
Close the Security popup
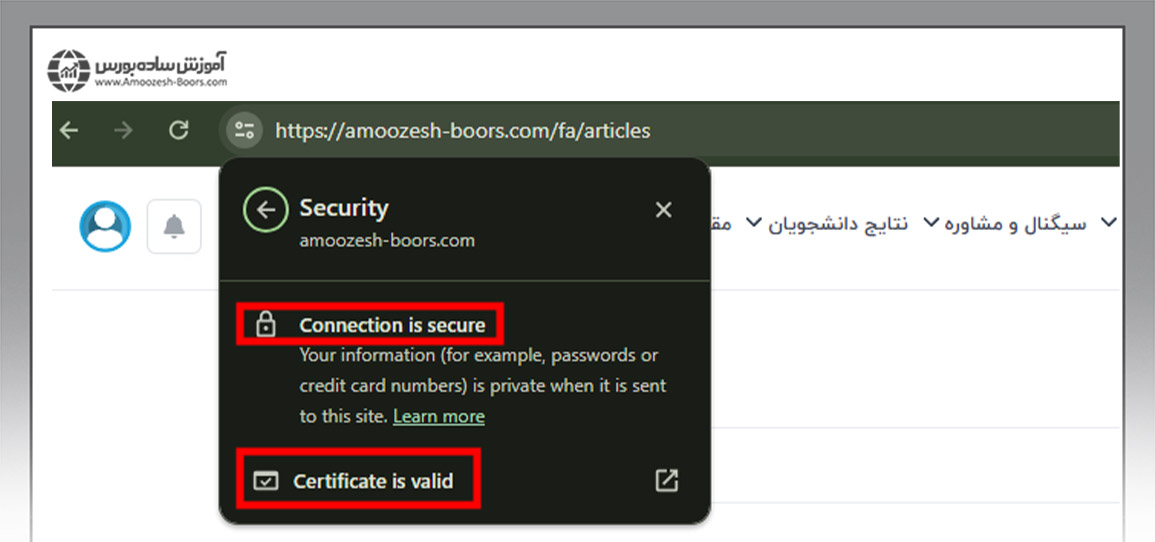[663, 210]
